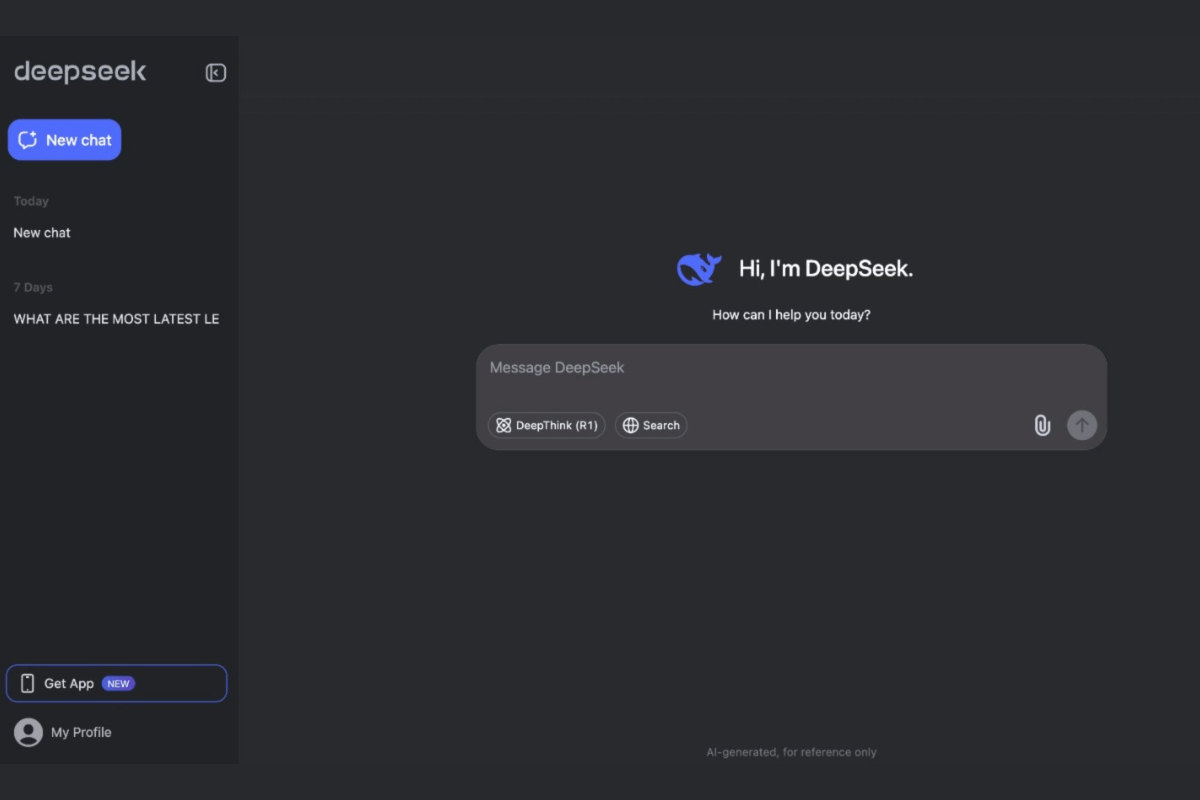Click the globe icon in the Search chip

[x=630, y=425]
